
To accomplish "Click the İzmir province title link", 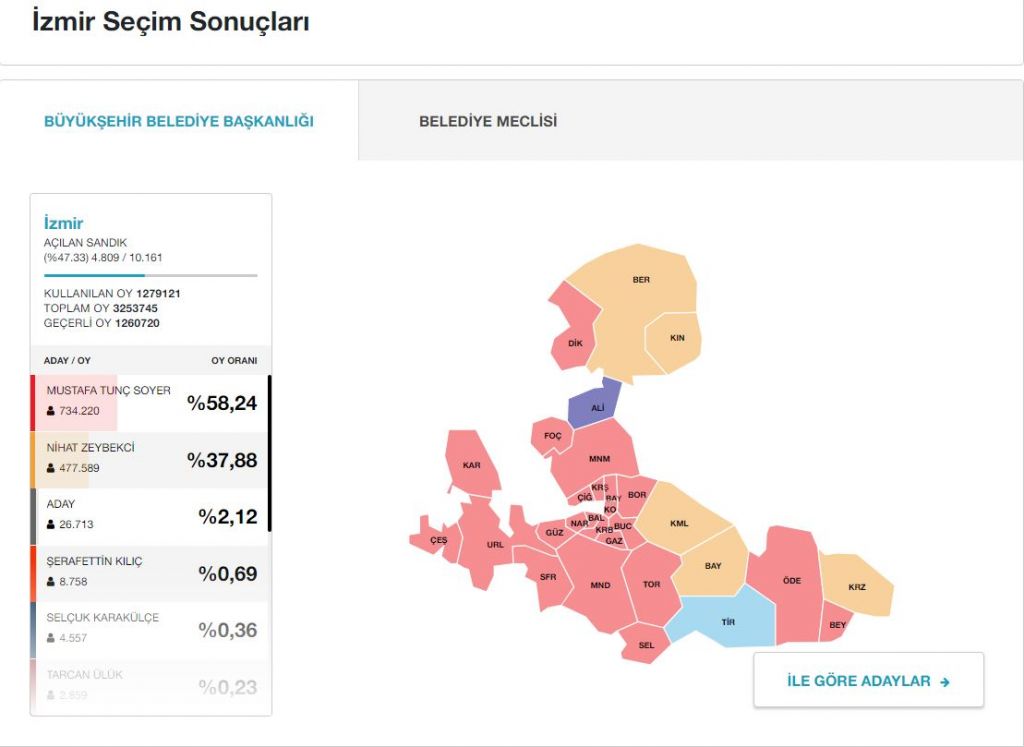I will tap(64, 223).
